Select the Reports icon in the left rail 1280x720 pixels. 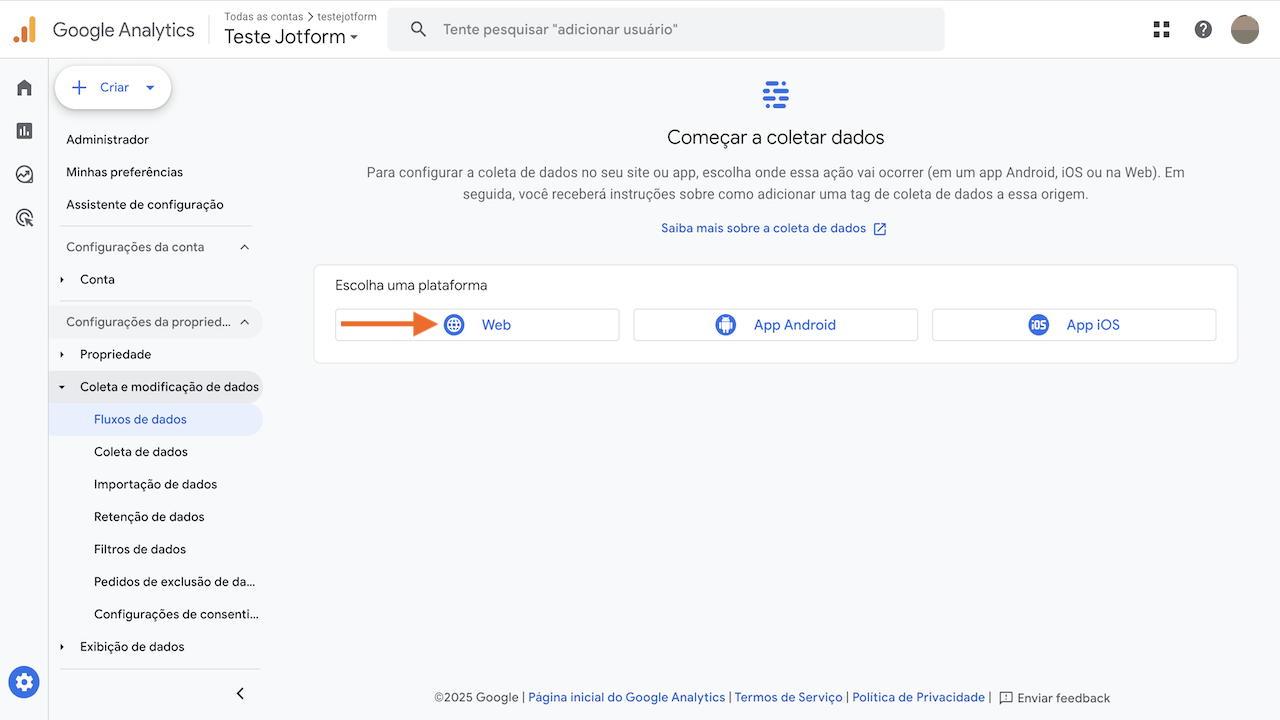[24, 130]
